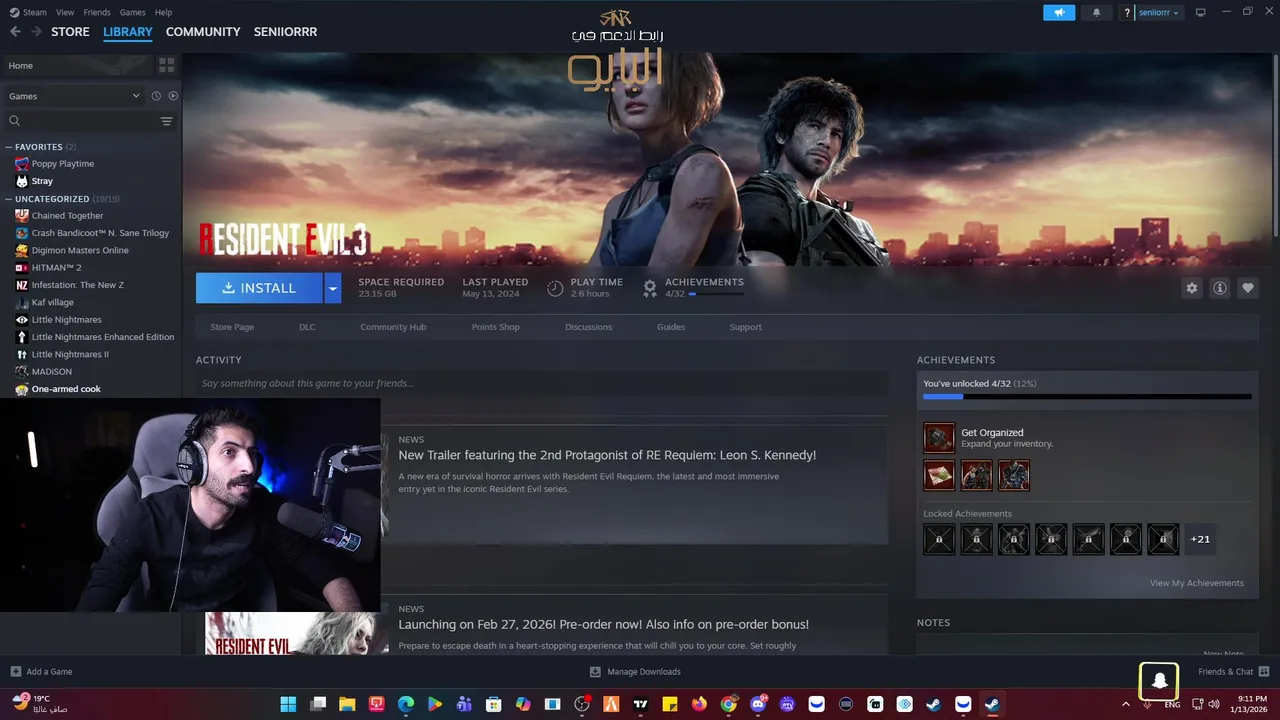Select MADiSON in the games list
The height and width of the screenshot is (720, 1280).
(51, 371)
